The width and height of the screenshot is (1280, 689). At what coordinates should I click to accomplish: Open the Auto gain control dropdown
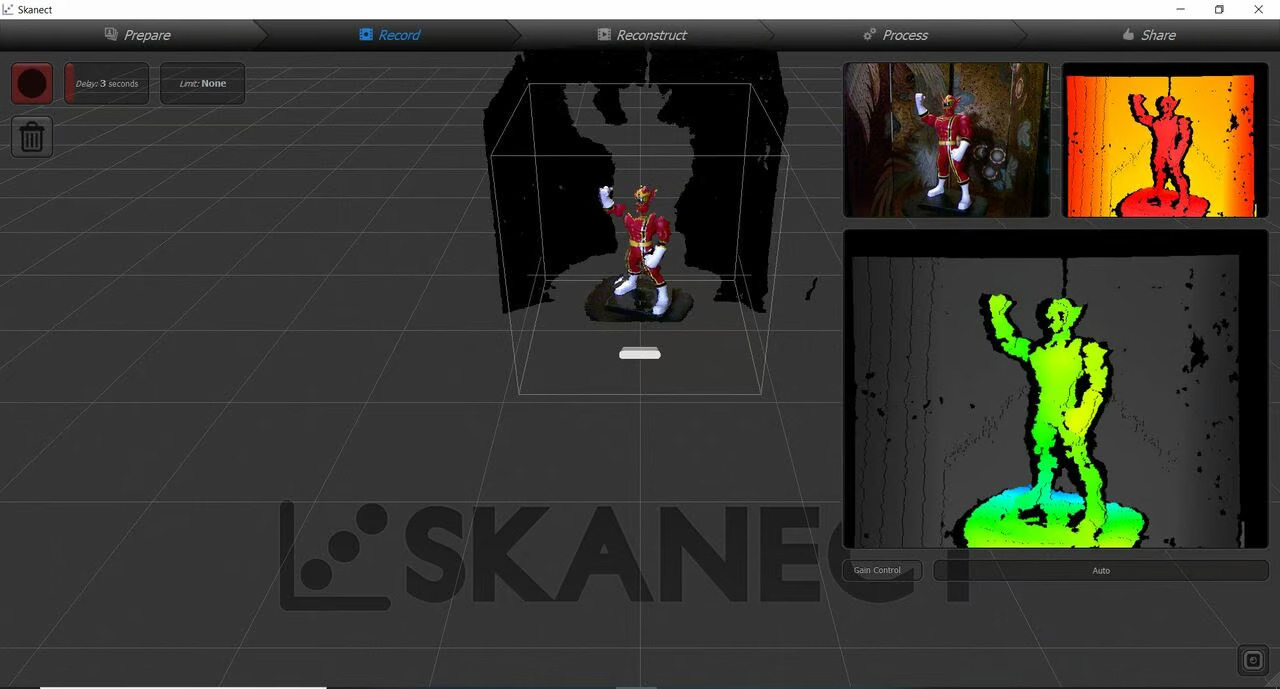[1101, 571]
